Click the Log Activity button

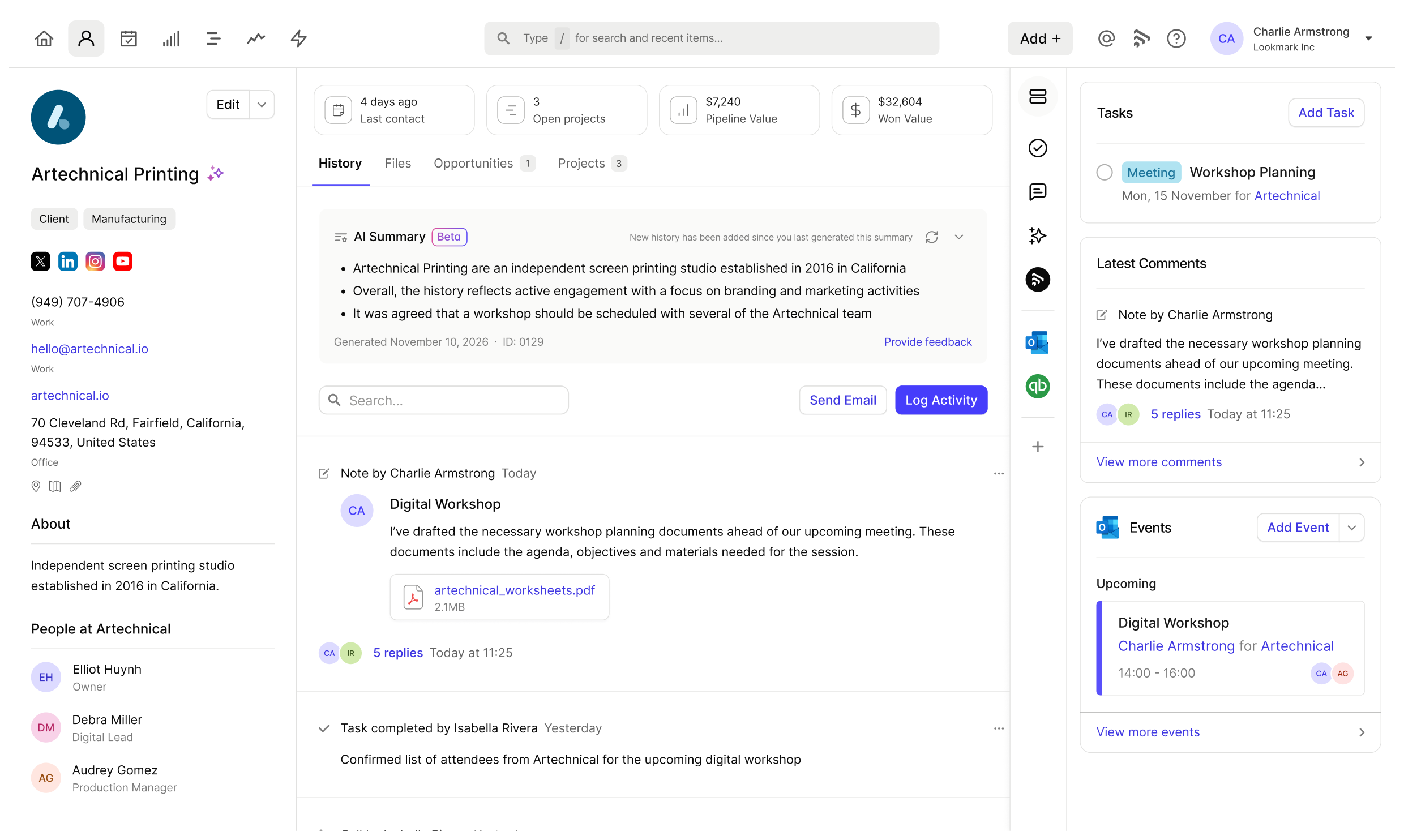click(x=941, y=400)
